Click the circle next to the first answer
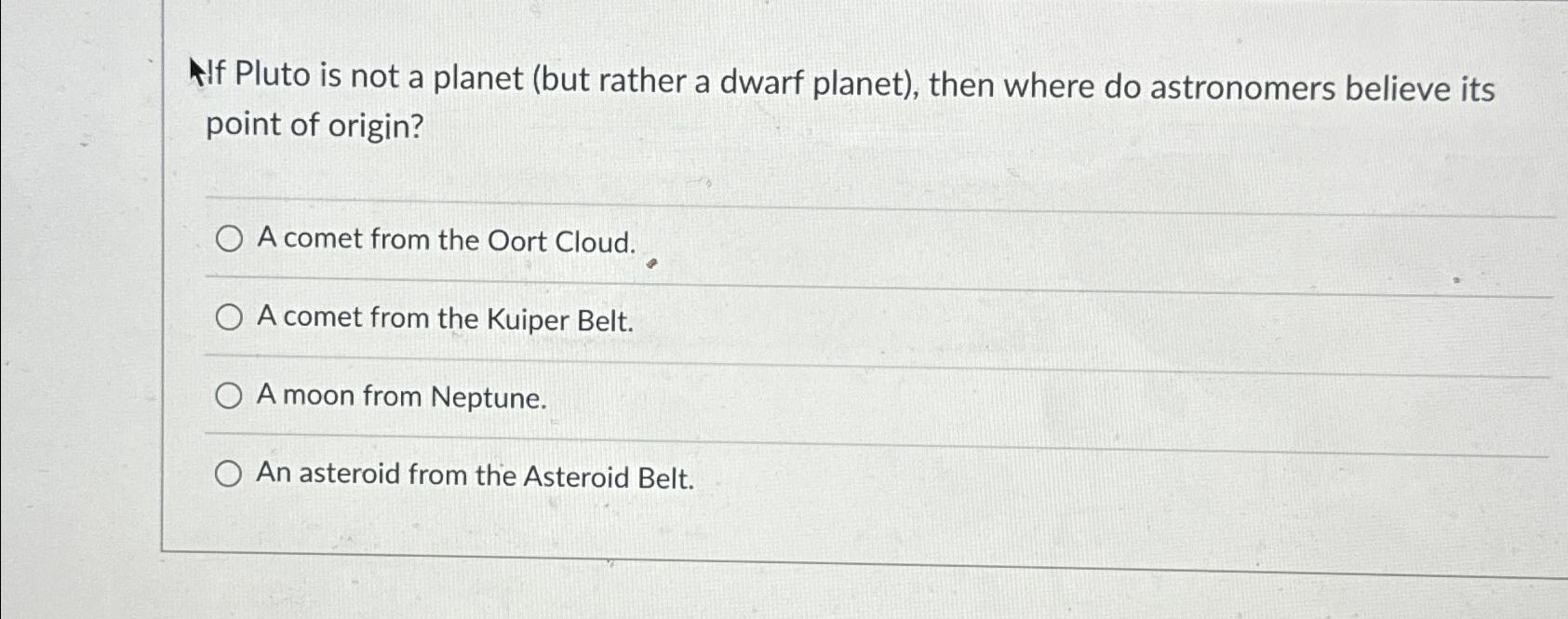Screen dimensions: 1568x619 click(229, 240)
